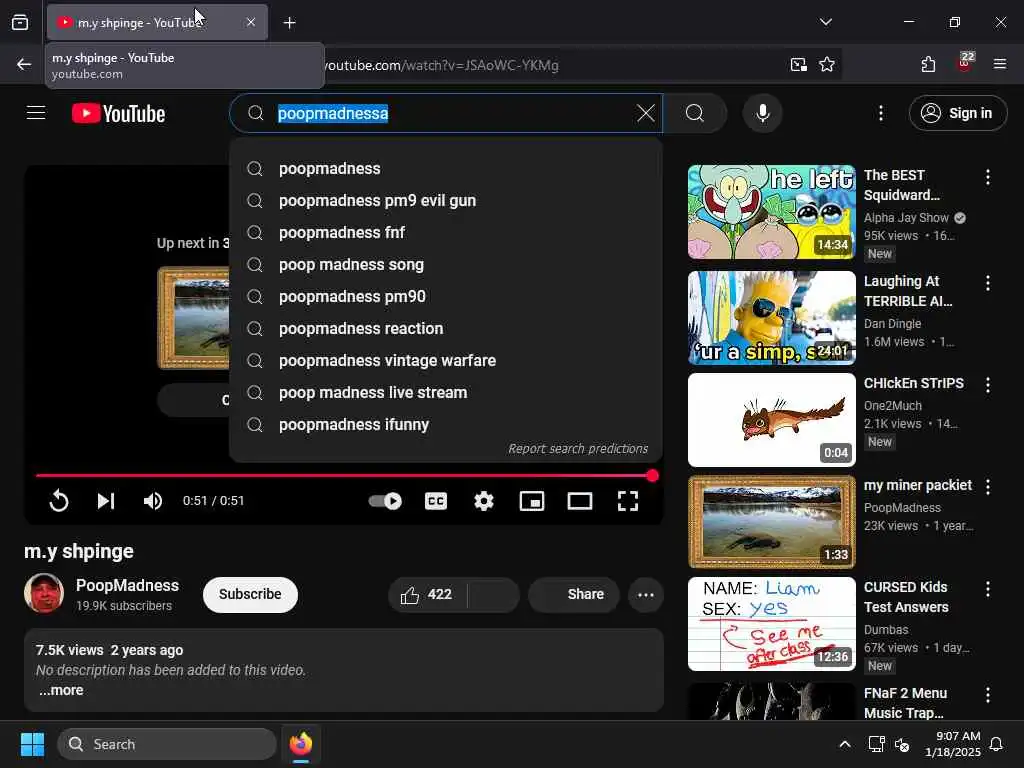Open options for 'CHIckEn STrIPS' video
Image resolution: width=1024 pixels, height=768 pixels.
[x=987, y=385]
